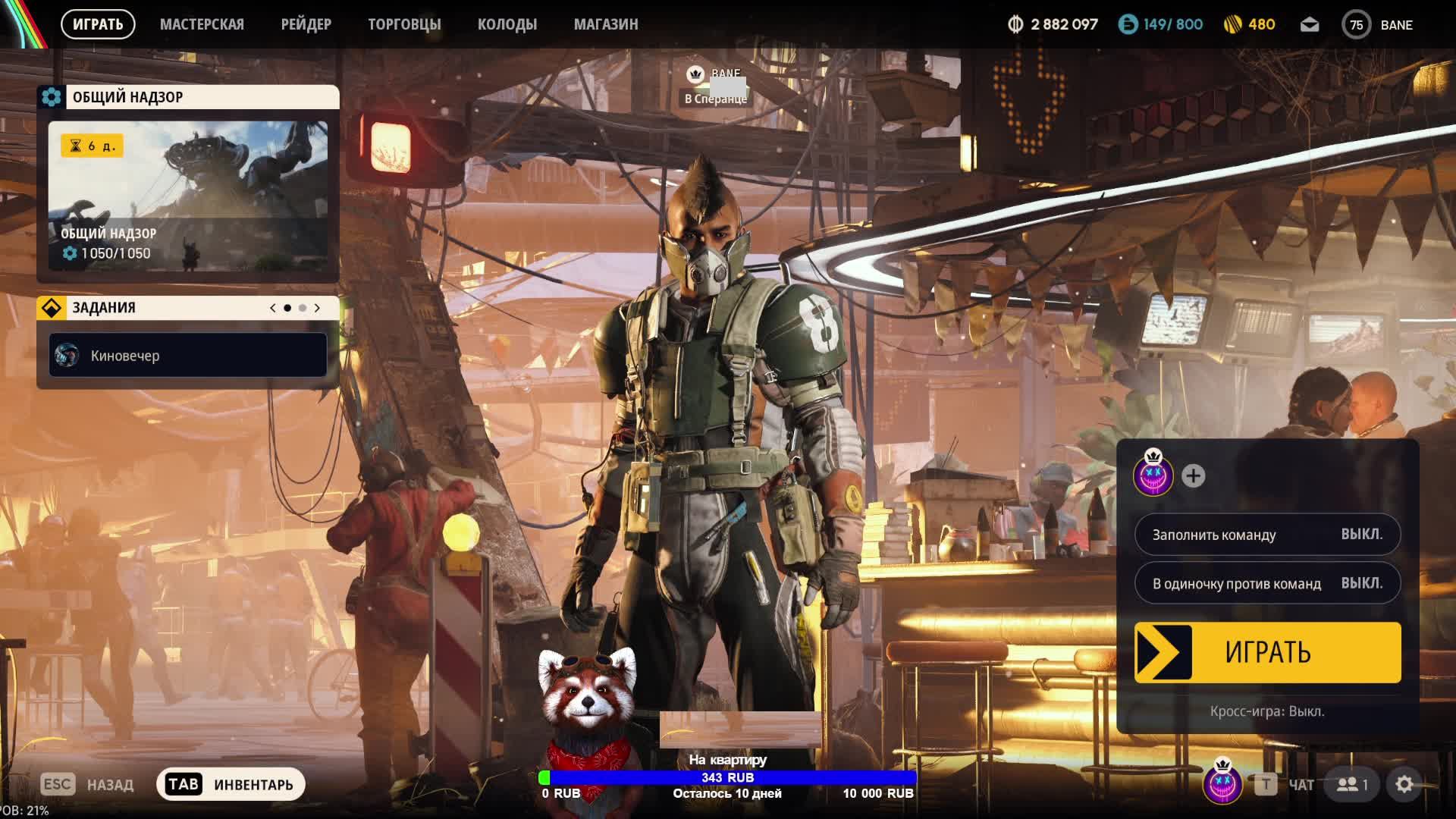Click the Общий надзор gear icon
The image size is (1456, 819).
[52, 97]
